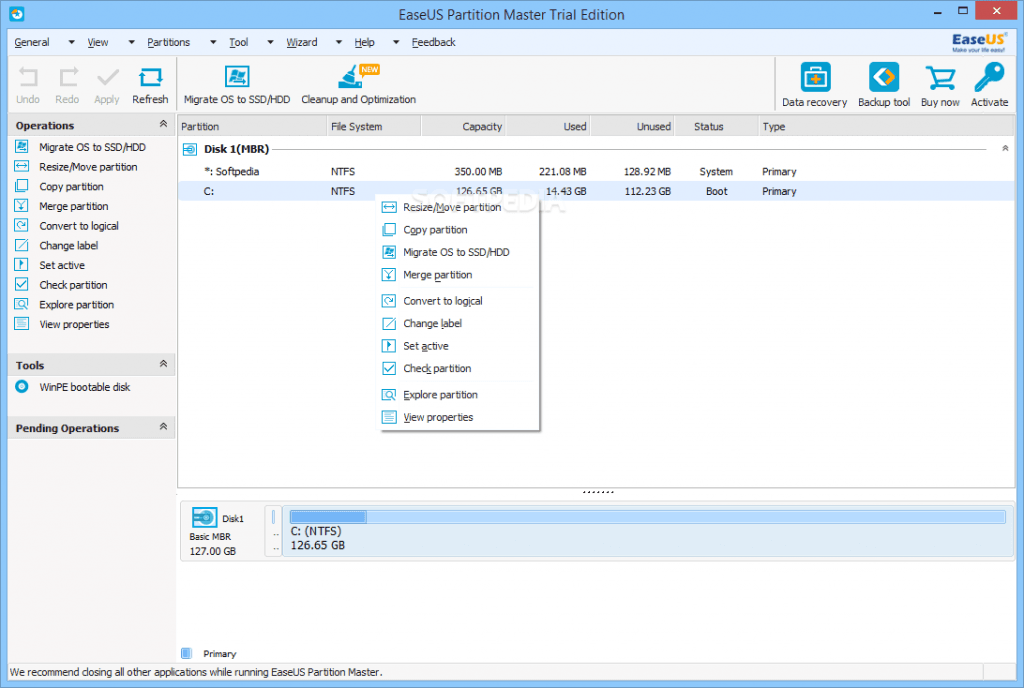Open Cleanup and Optimization tool

(357, 84)
